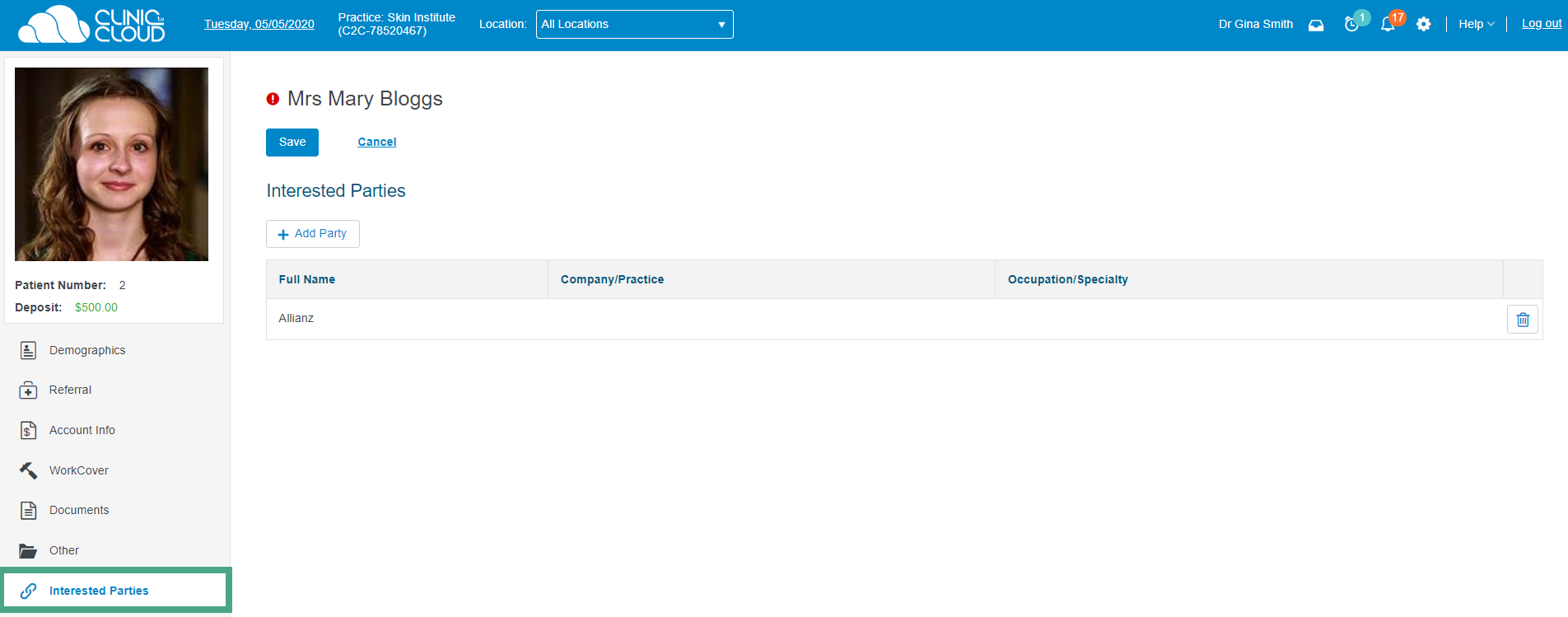Click the Dr Gina Smith user name
This screenshot has width=1568, height=617.
[x=1255, y=25]
